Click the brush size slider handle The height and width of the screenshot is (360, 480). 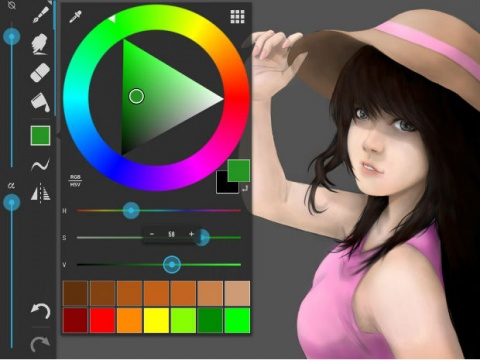point(12,36)
